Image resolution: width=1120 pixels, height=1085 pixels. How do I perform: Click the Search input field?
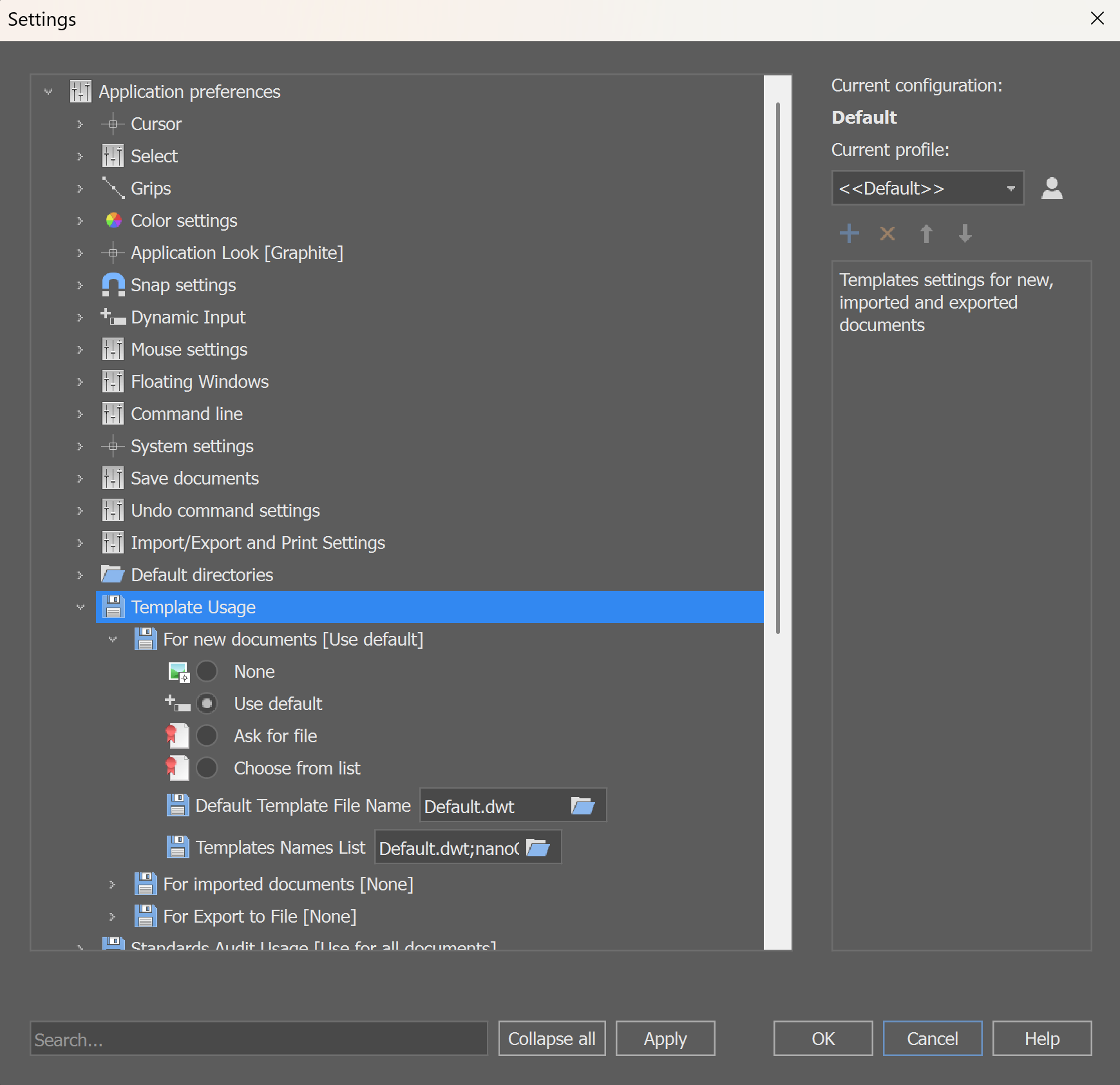[259, 1038]
